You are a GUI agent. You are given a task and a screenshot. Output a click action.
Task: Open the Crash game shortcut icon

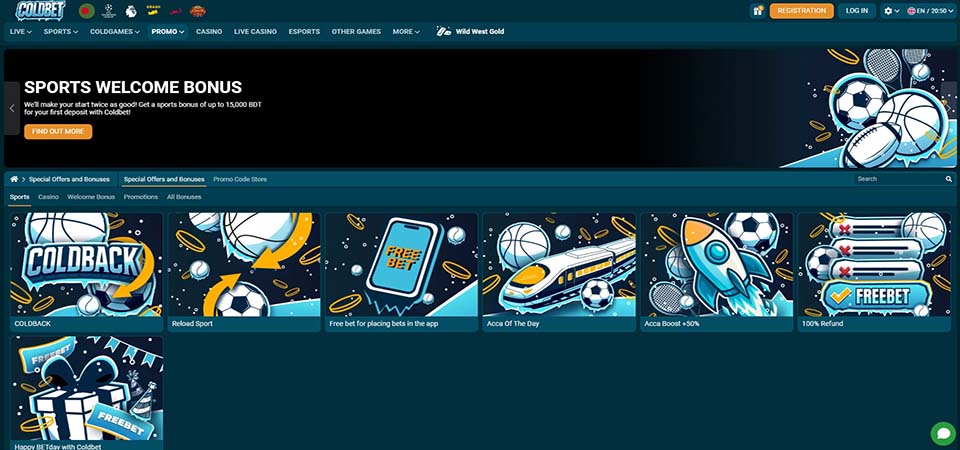click(153, 10)
